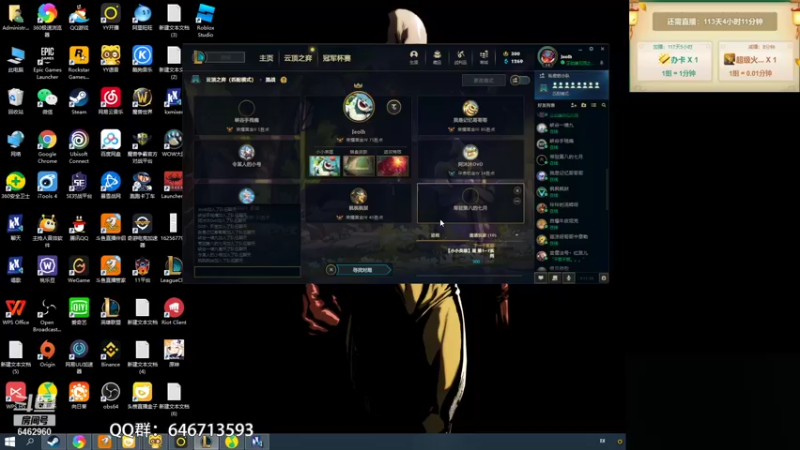The width and height of the screenshot is (800, 450).
Task: Open the obs64 desktop shortcut
Action: point(110,395)
